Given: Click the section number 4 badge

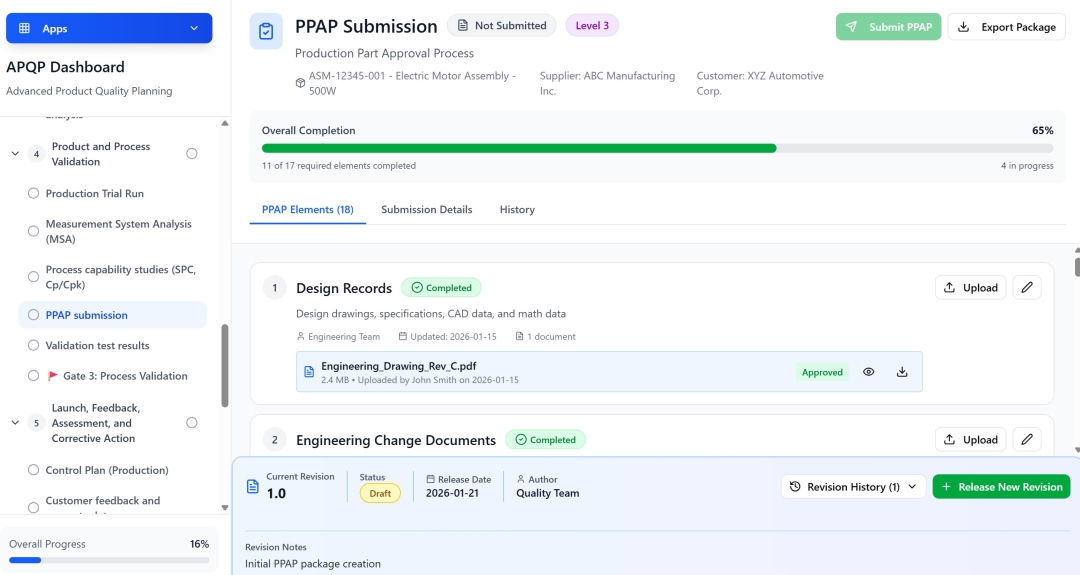Looking at the screenshot, I should (37, 154).
